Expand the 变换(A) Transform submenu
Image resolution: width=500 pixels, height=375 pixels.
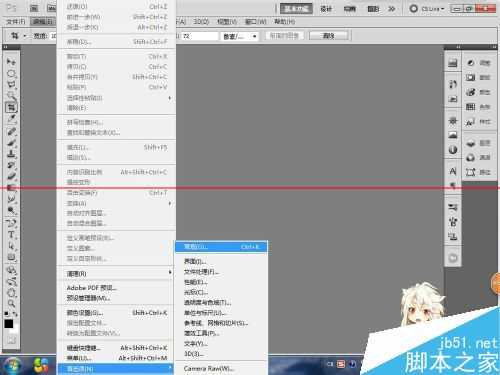click(x=116, y=203)
